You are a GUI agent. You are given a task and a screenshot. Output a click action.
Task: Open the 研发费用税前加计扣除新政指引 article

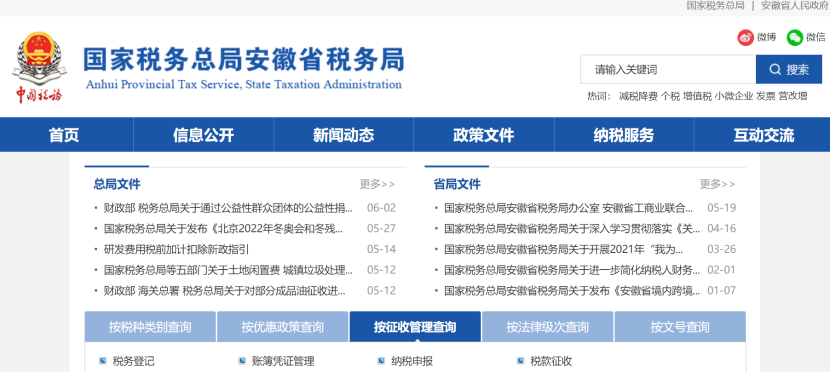coord(176,249)
